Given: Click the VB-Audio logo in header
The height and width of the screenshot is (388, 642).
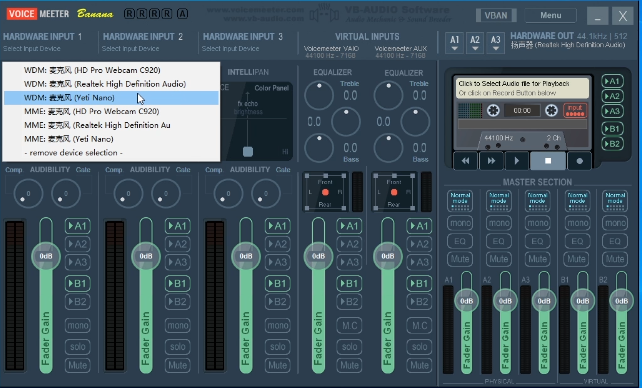Looking at the screenshot, I should click(324, 13).
